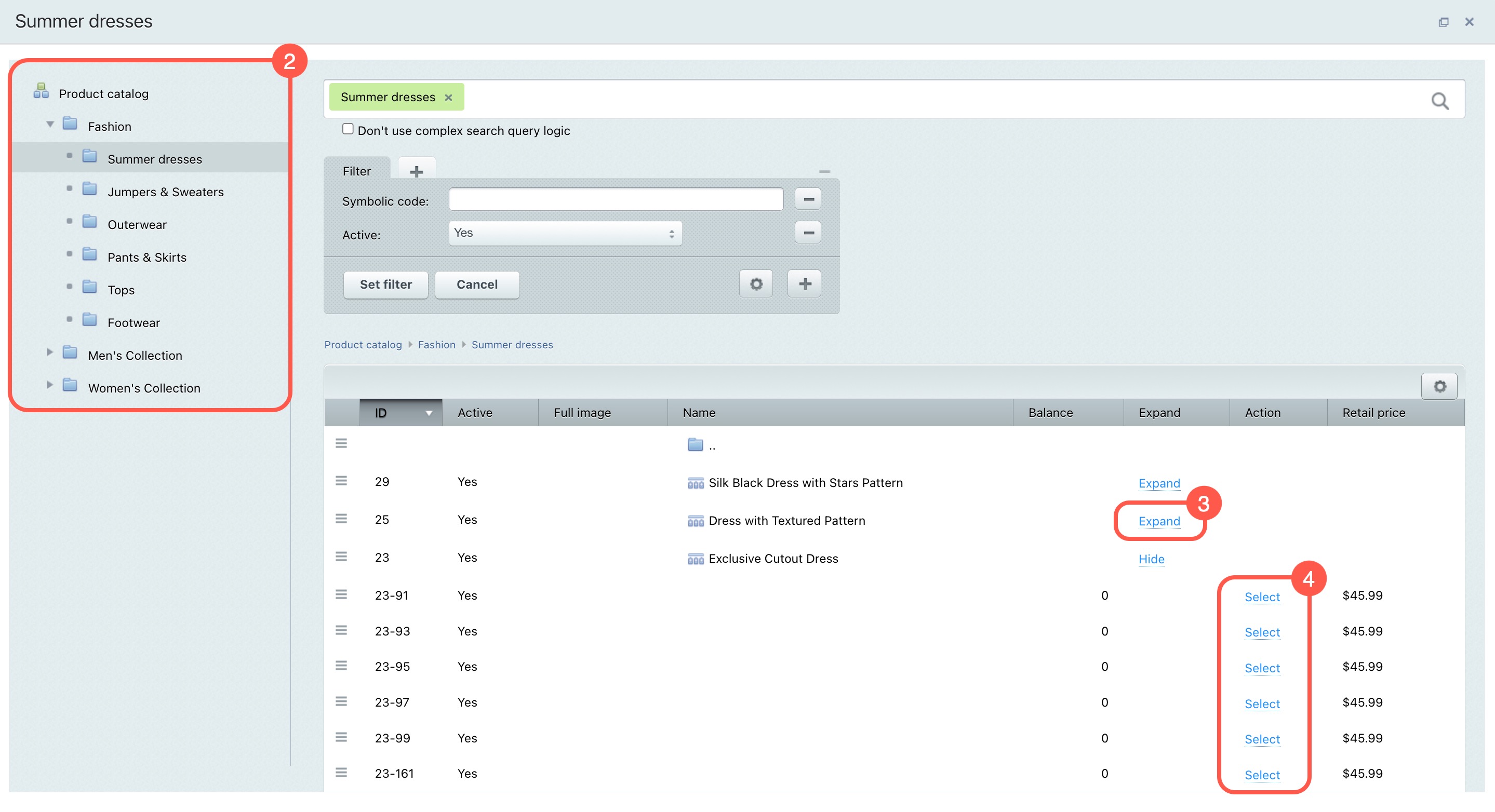Viewport: 1495px width, 812px height.
Task: Enable Don't use complex search query logic
Action: coord(348,129)
